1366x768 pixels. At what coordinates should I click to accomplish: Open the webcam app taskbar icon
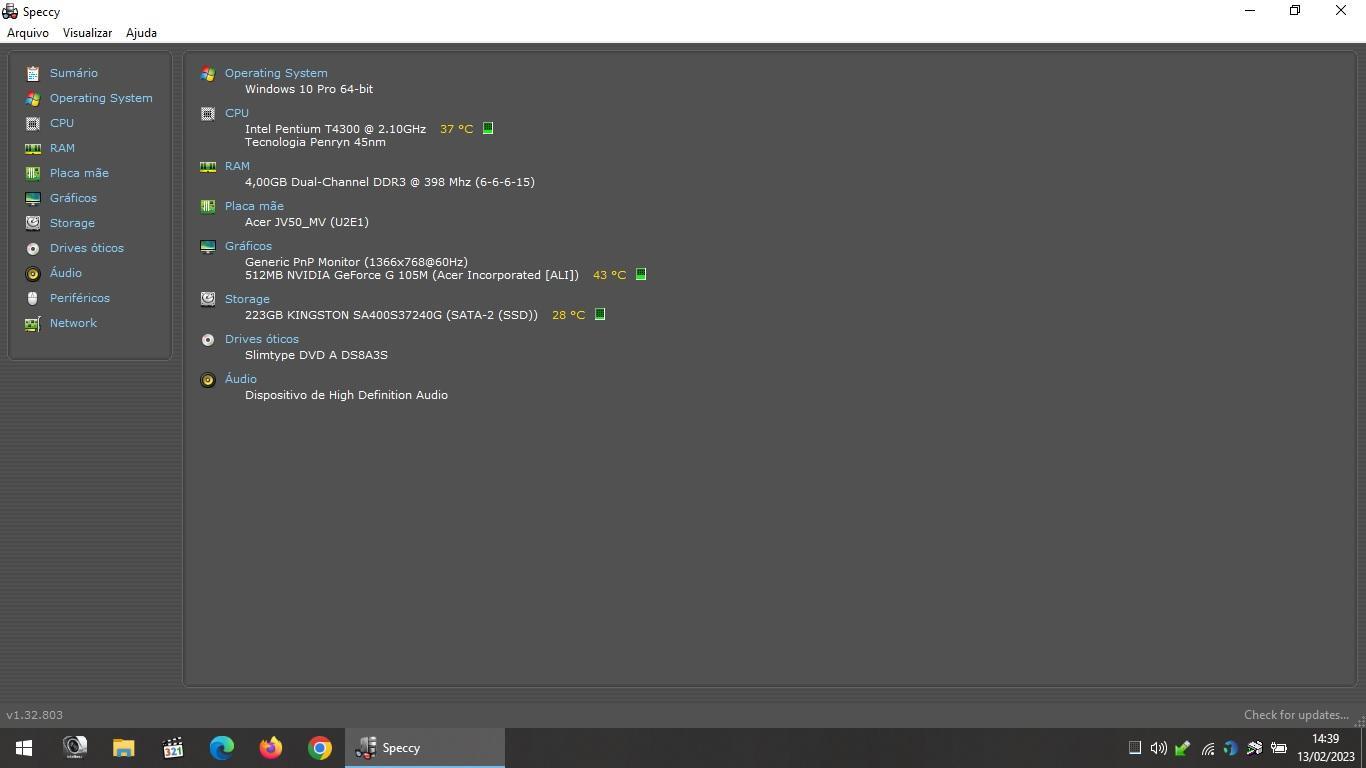point(74,748)
